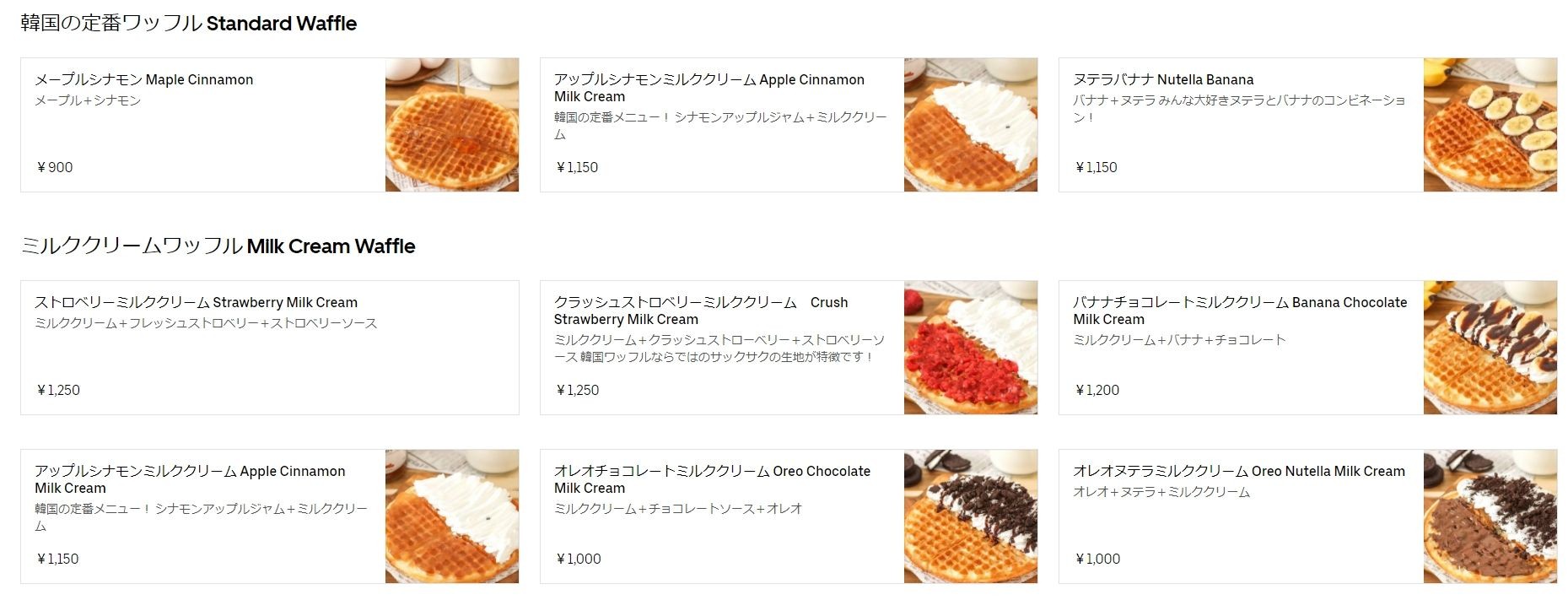1568x600 pixels.
Task: Select the Crush Strawberry Milk Cream photo
Action: [970, 348]
